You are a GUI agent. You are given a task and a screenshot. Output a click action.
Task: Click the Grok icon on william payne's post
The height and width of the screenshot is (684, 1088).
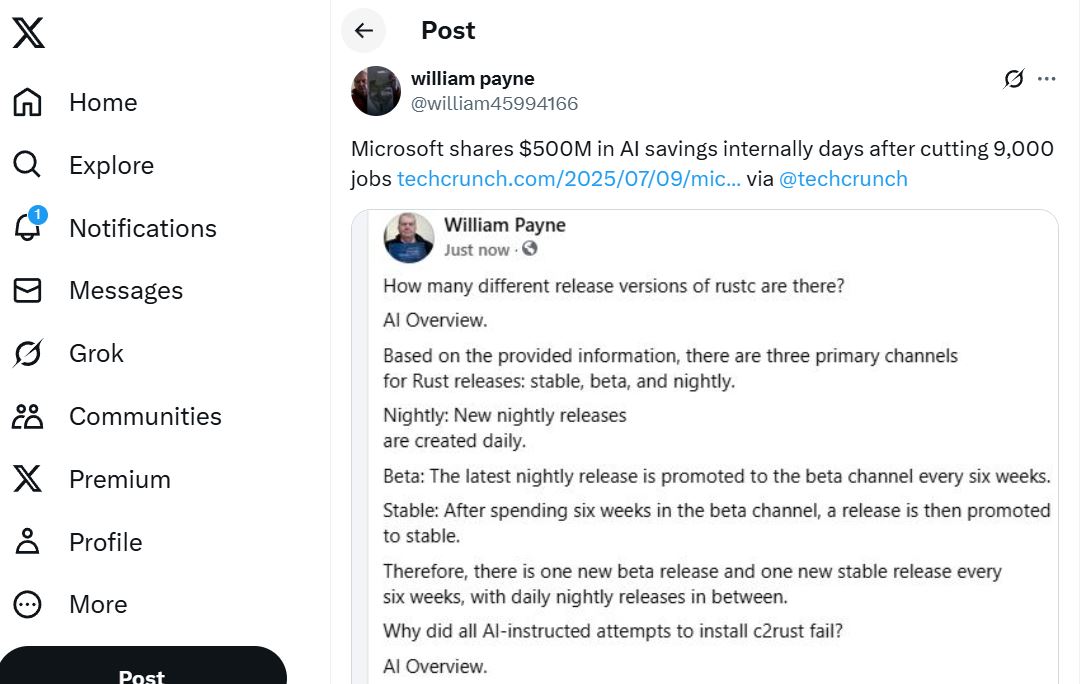pos(1014,79)
